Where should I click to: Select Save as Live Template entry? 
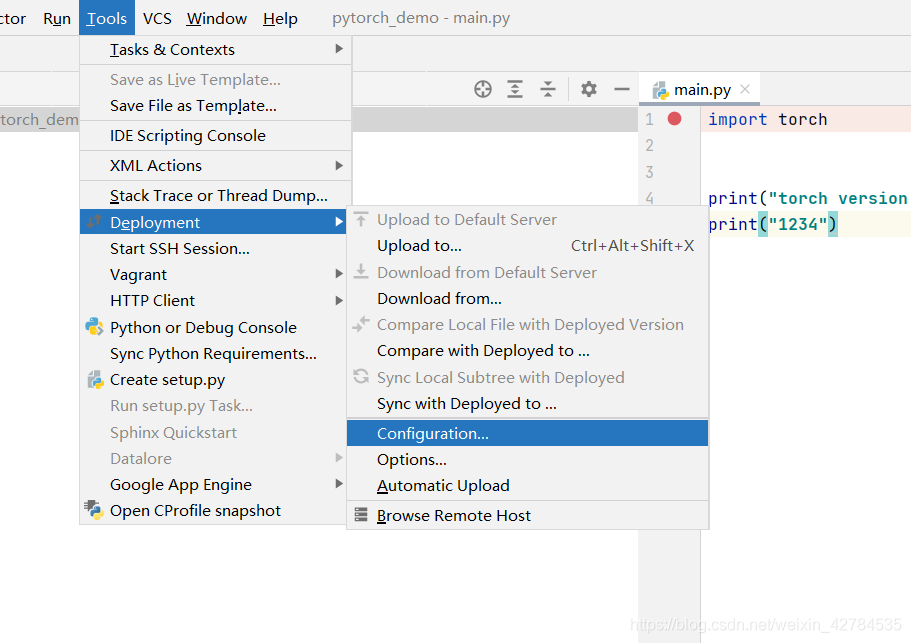click(x=216, y=80)
